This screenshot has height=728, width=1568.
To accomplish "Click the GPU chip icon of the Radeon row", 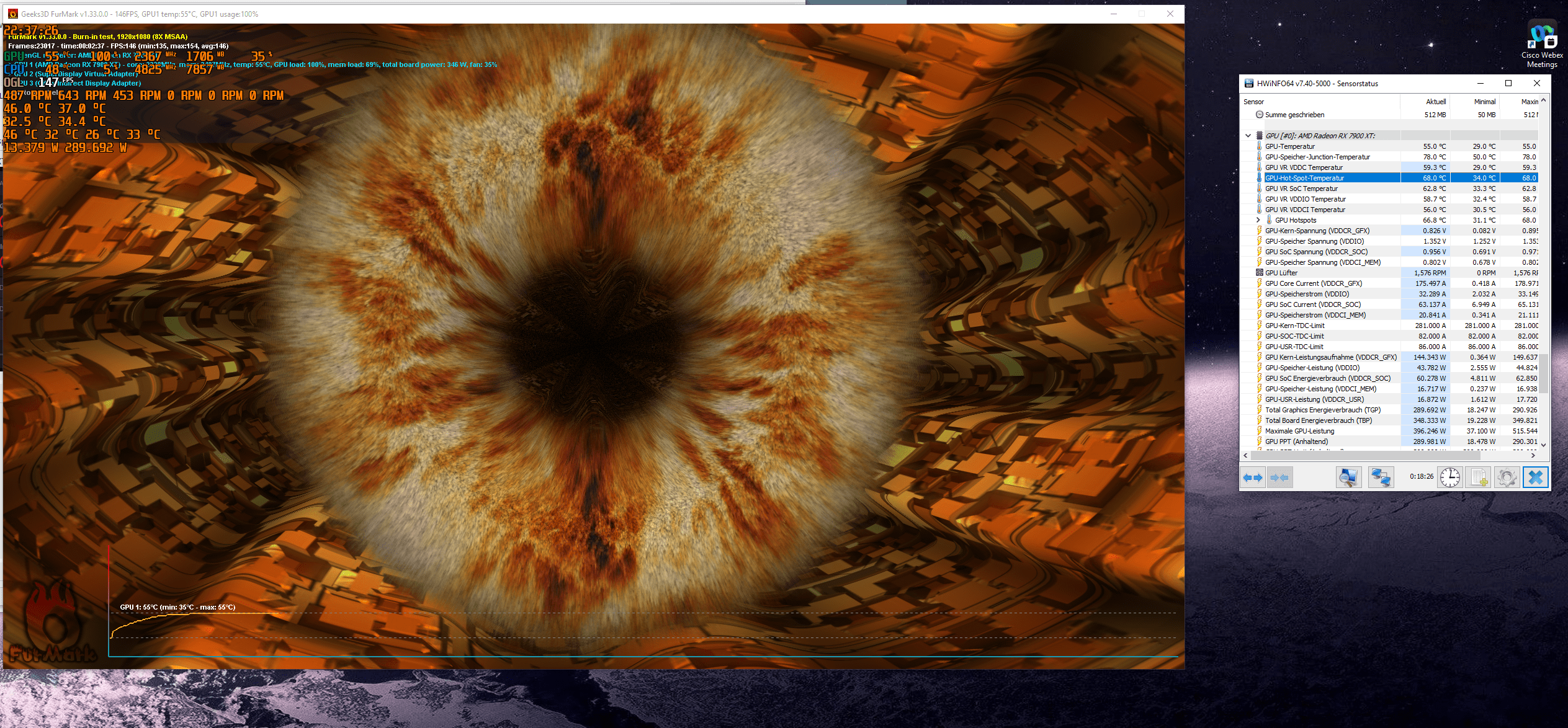I will click(1260, 135).
